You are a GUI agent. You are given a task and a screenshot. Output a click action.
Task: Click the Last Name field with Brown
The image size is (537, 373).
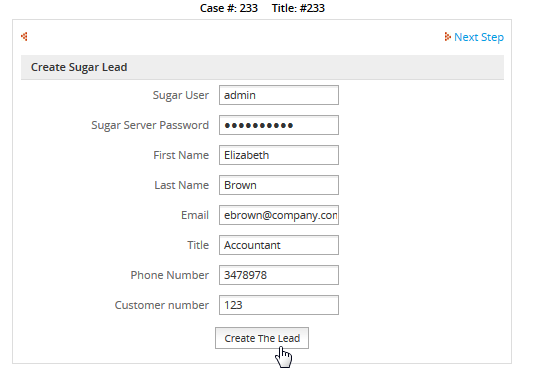coord(279,185)
